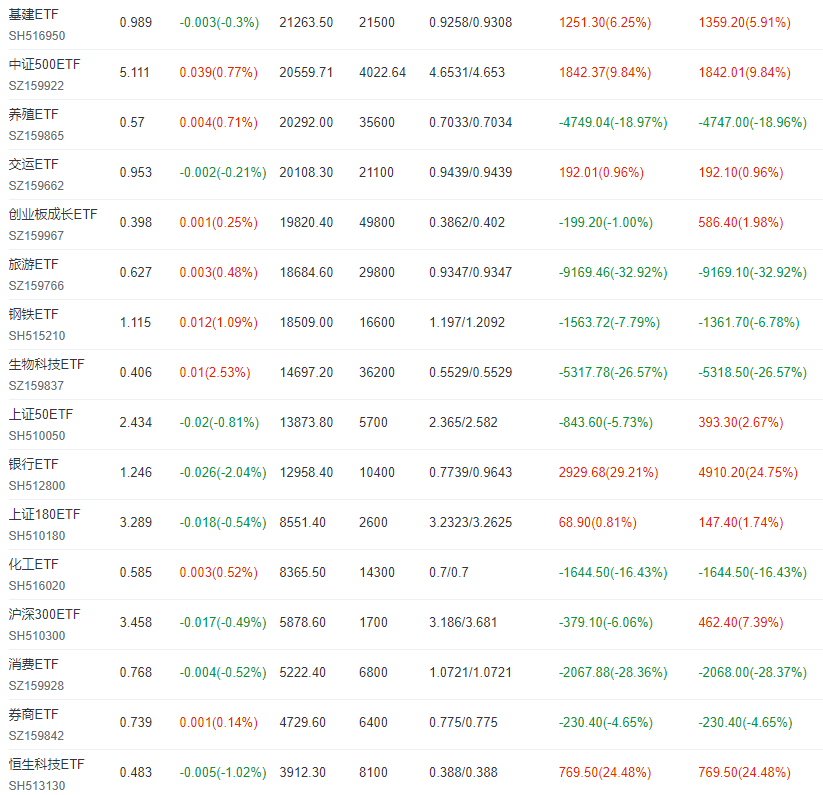Select the 生物科技ETF name
Viewport: 823px width, 795px height.
(x=47, y=364)
